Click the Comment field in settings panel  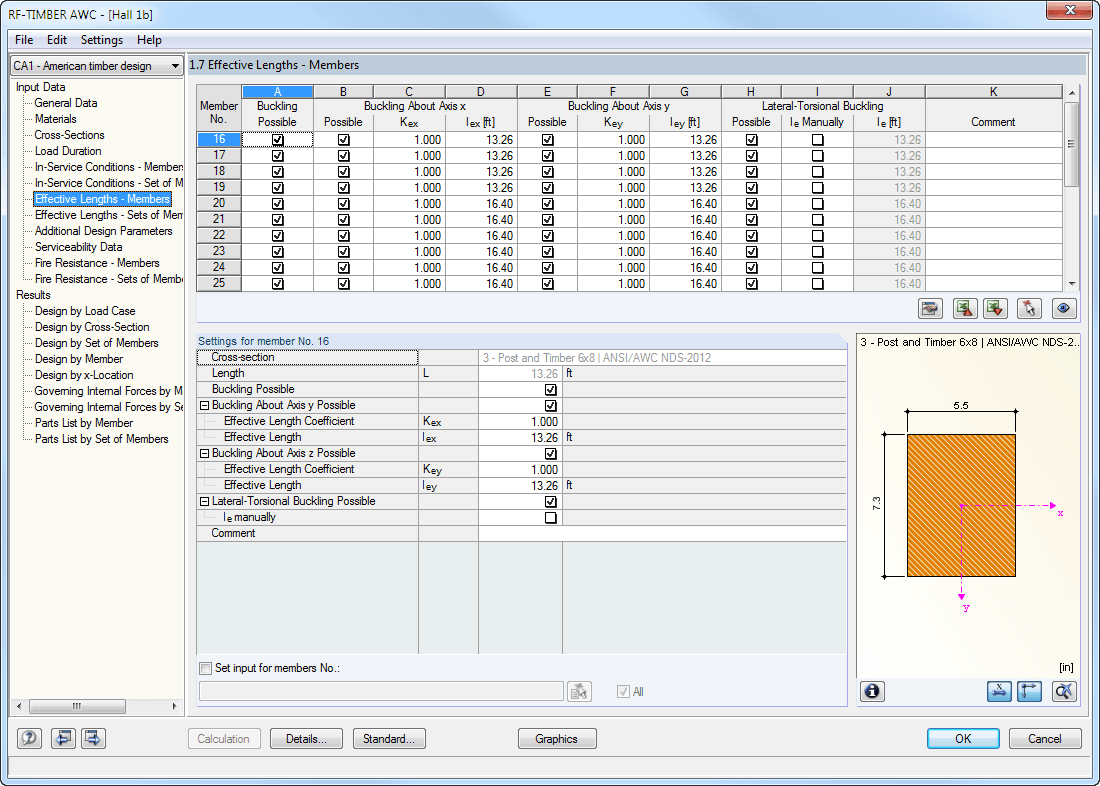[662, 533]
